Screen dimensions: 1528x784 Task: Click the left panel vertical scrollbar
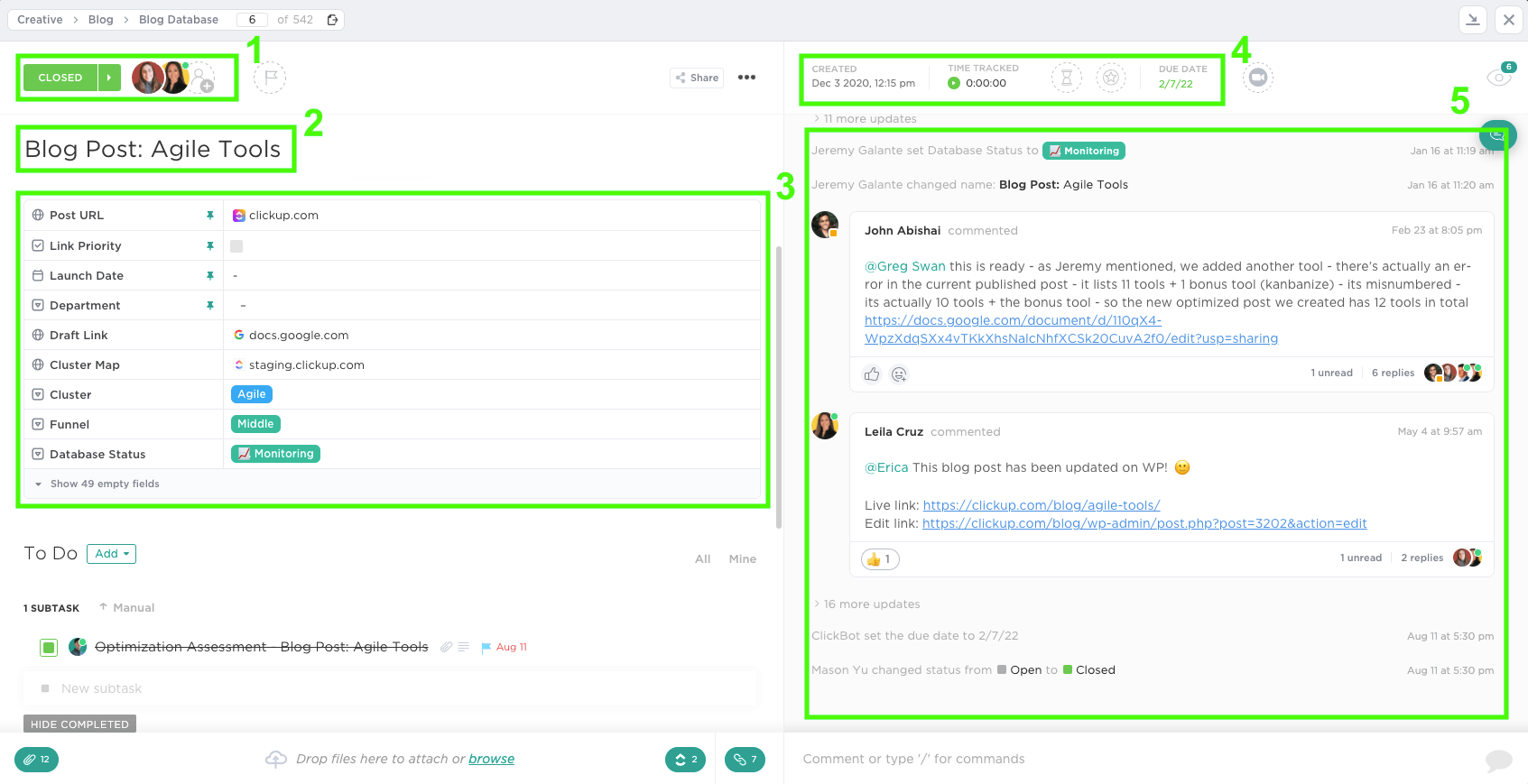(x=779, y=388)
